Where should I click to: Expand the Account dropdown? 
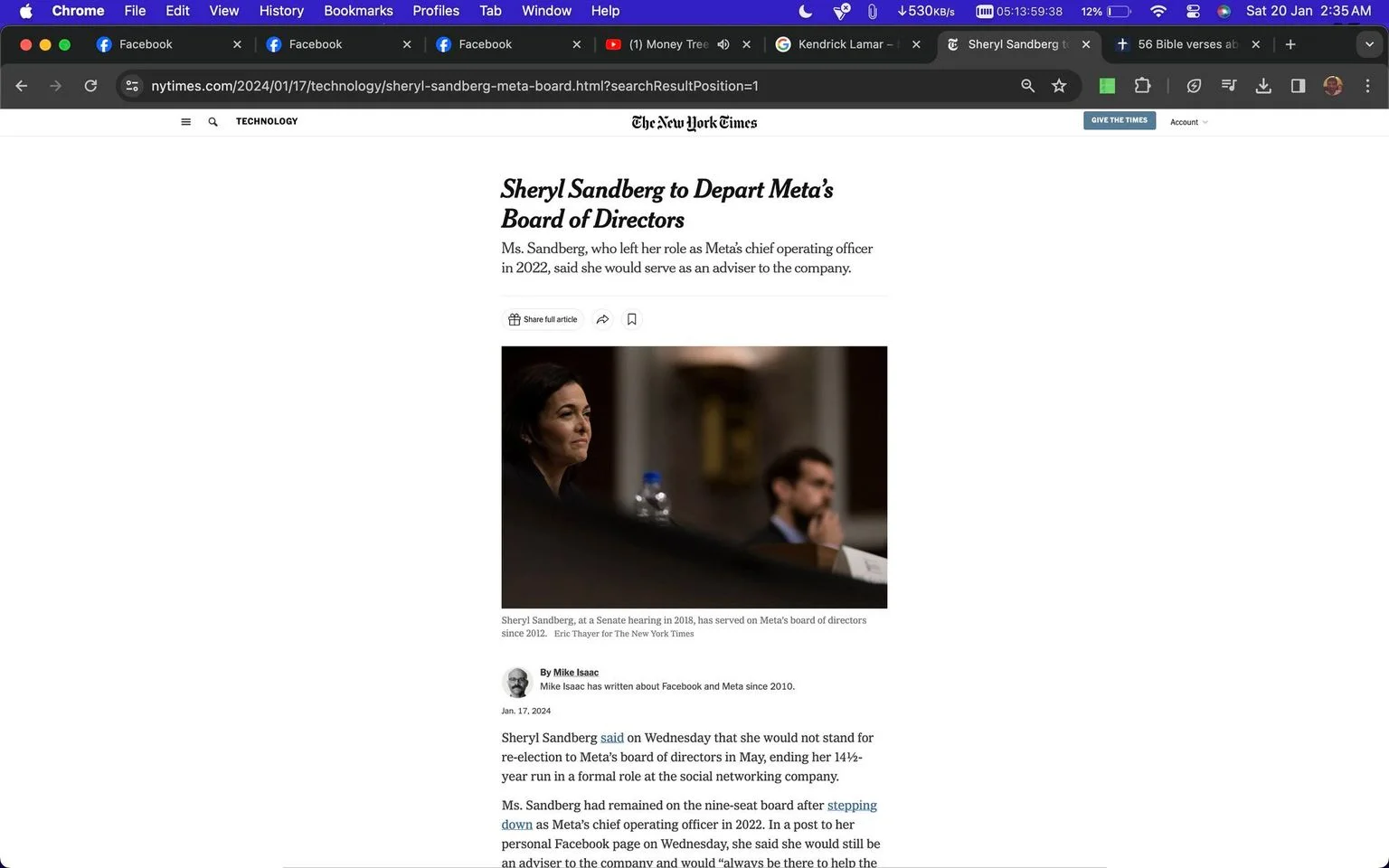click(x=1188, y=122)
